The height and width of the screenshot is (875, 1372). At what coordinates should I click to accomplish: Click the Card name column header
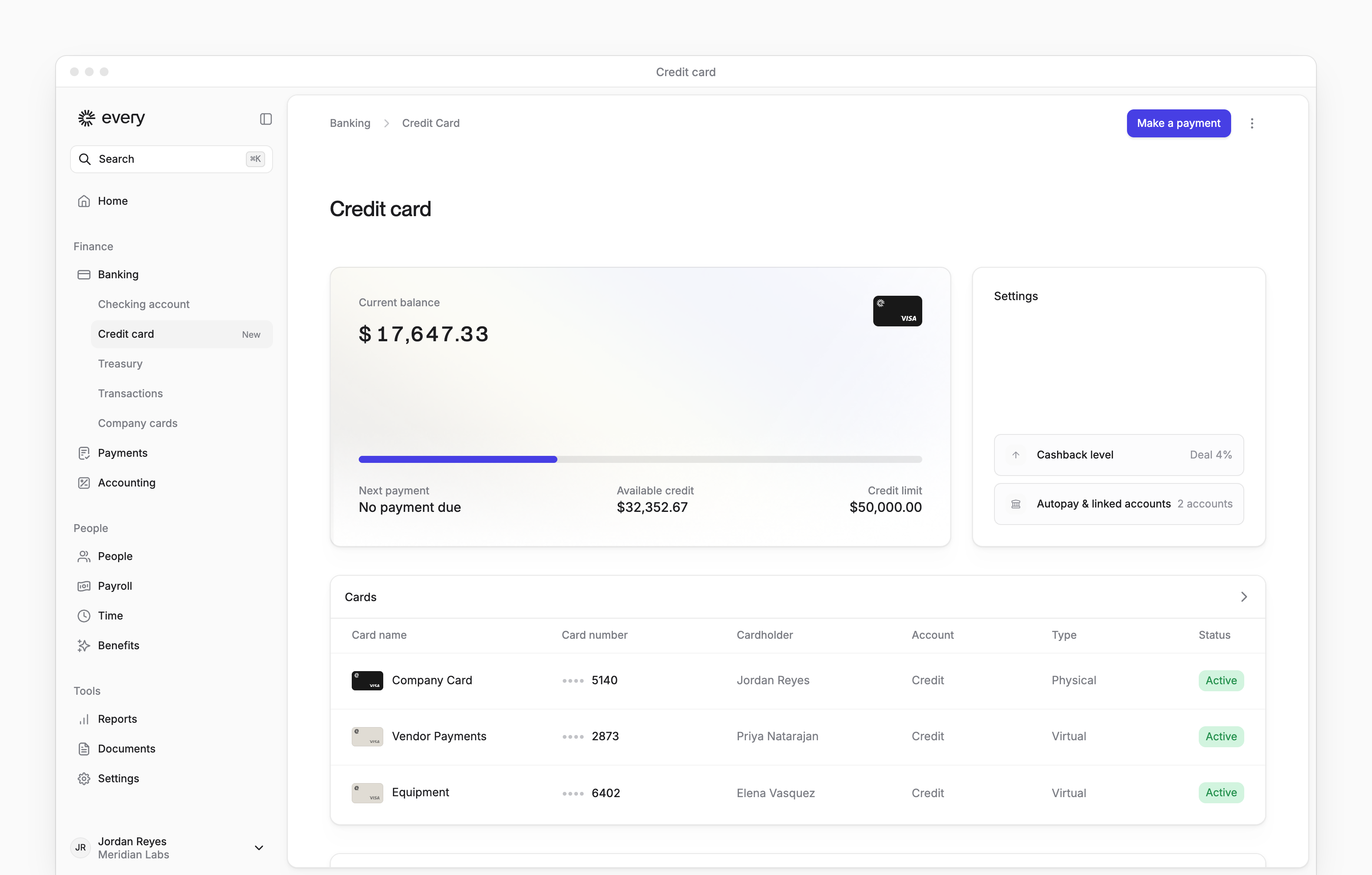coord(379,635)
